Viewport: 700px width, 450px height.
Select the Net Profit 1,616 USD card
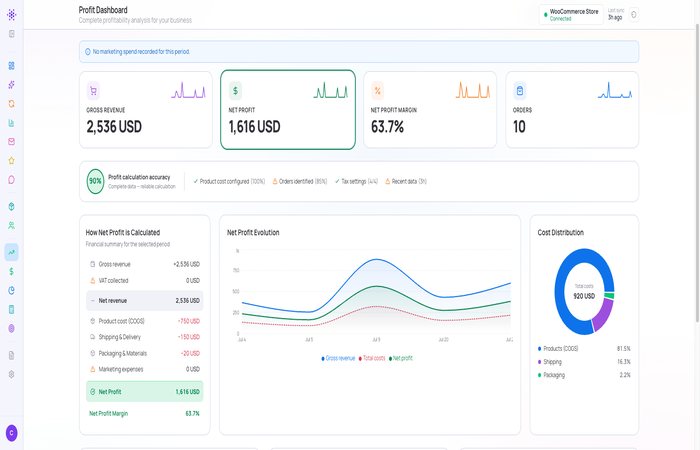(x=288, y=109)
